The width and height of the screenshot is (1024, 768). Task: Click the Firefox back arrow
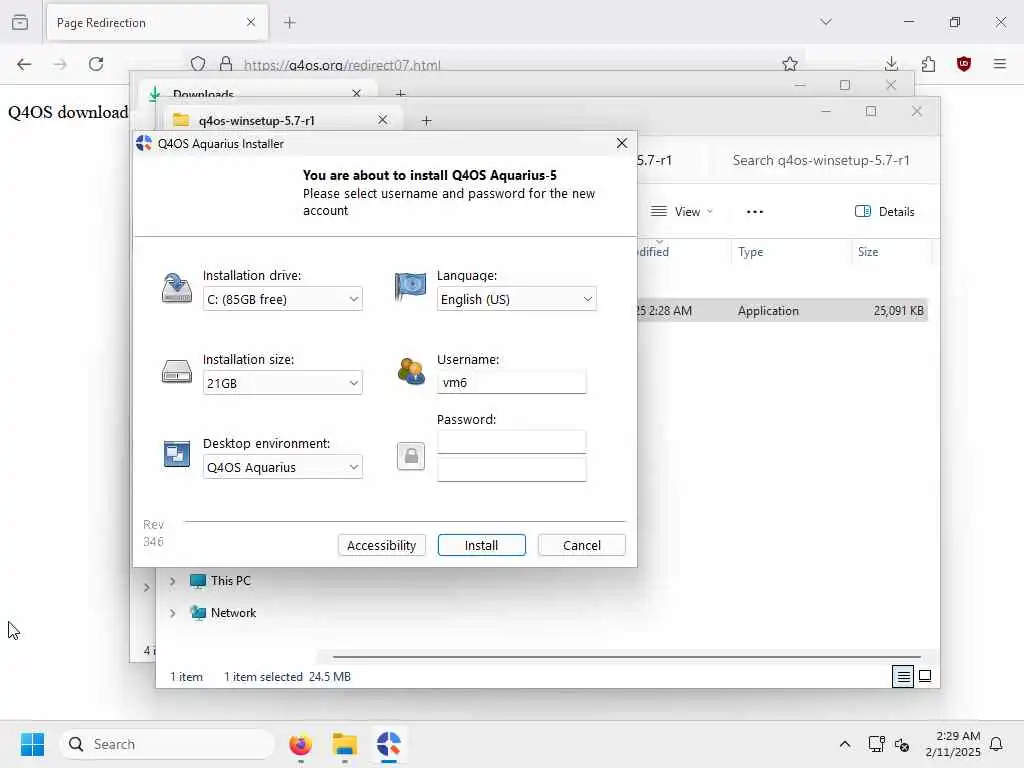(x=24, y=64)
